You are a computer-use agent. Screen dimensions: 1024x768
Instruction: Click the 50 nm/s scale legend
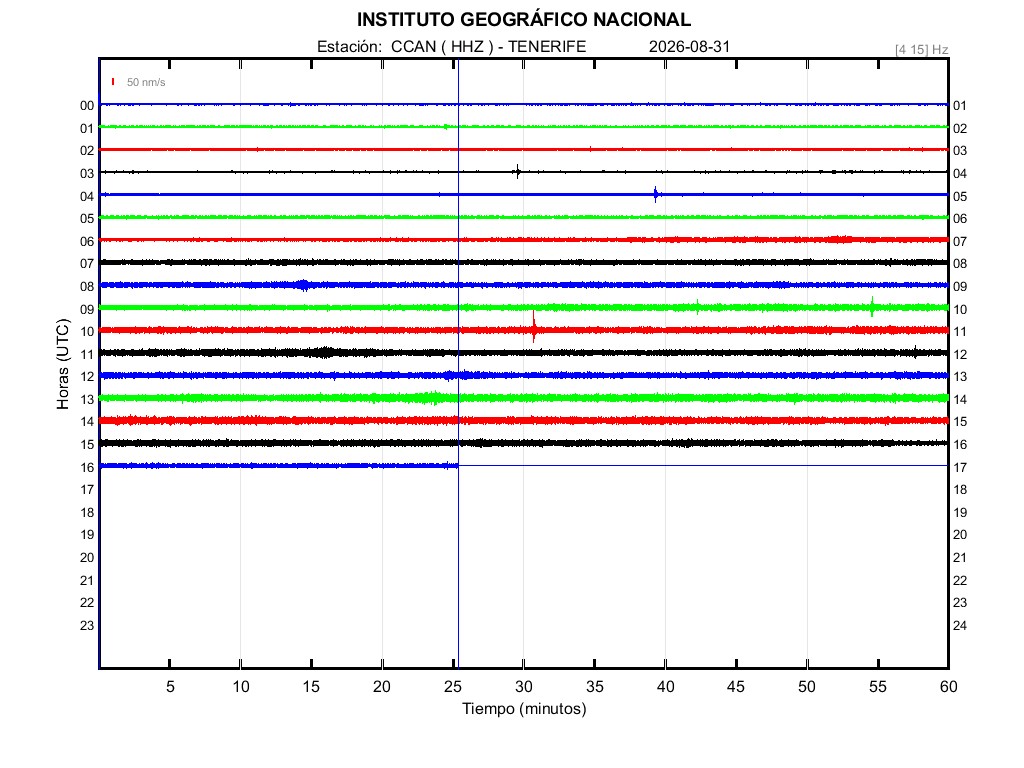click(x=138, y=82)
